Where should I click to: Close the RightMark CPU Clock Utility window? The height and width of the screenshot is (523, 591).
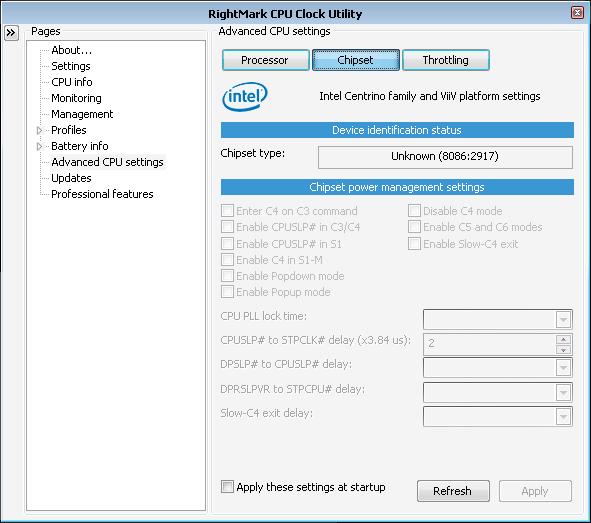pyautogui.click(x=577, y=13)
